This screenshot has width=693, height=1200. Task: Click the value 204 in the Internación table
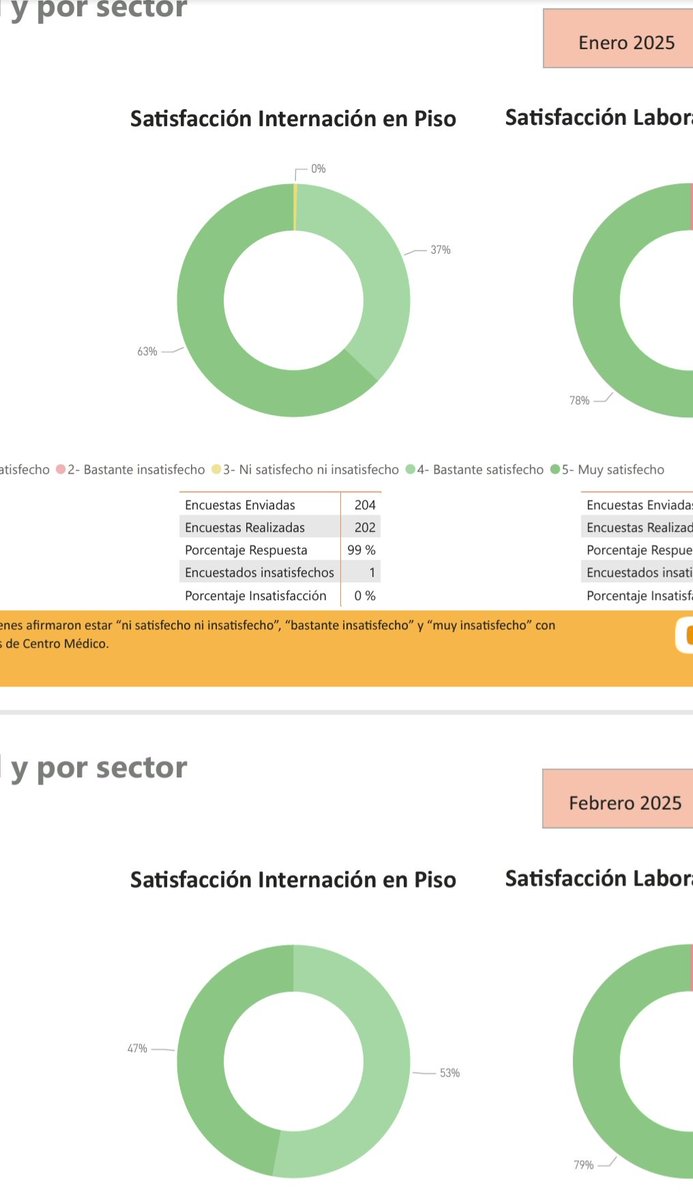point(365,505)
